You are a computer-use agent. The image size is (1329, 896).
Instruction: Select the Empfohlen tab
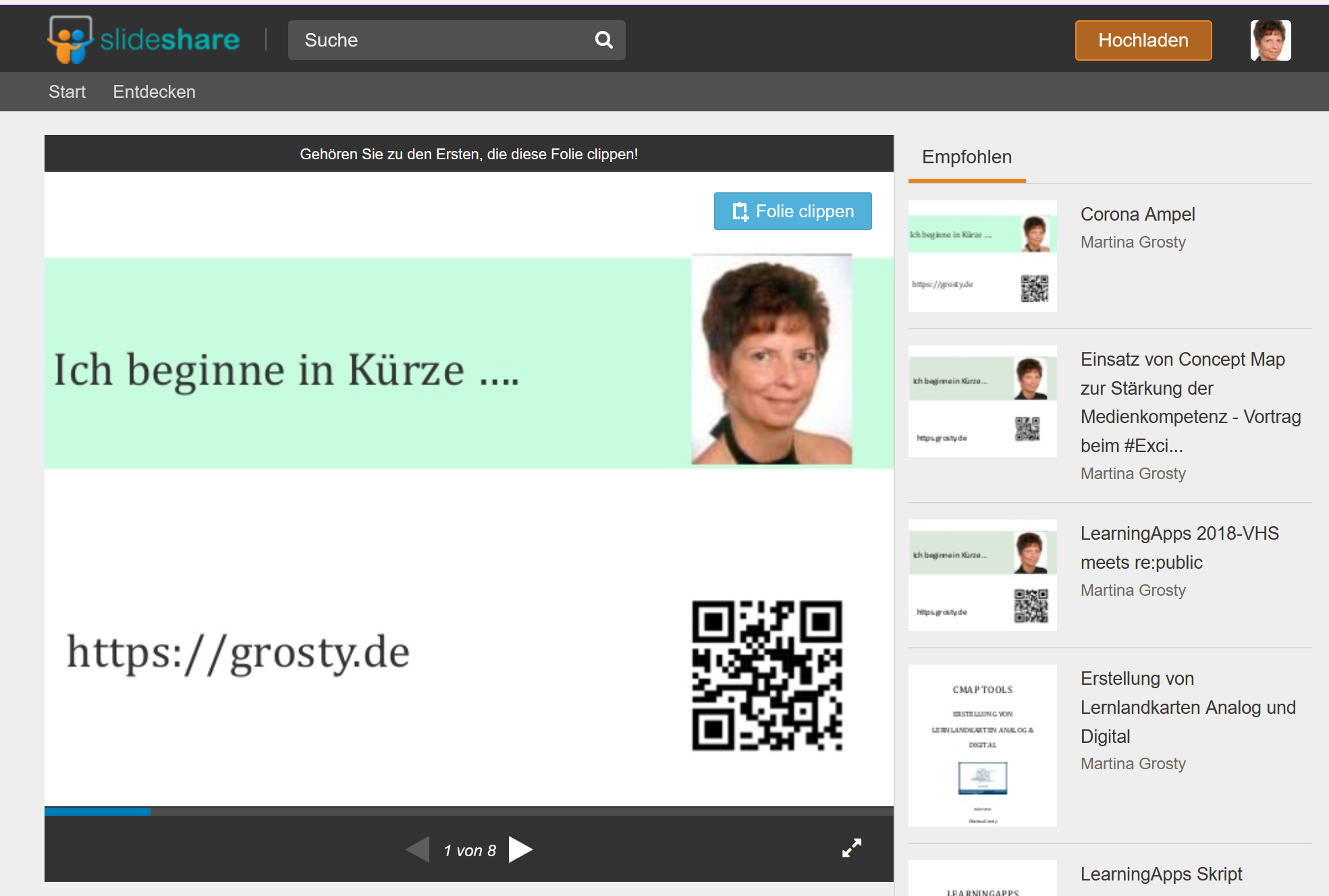click(x=967, y=157)
